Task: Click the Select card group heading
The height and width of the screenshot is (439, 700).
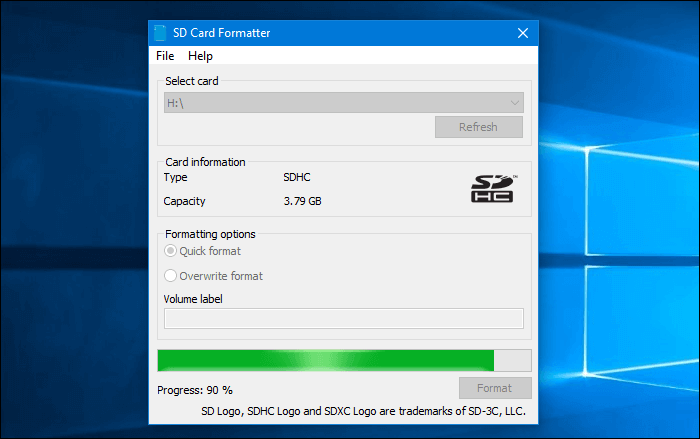Action: 192,80
